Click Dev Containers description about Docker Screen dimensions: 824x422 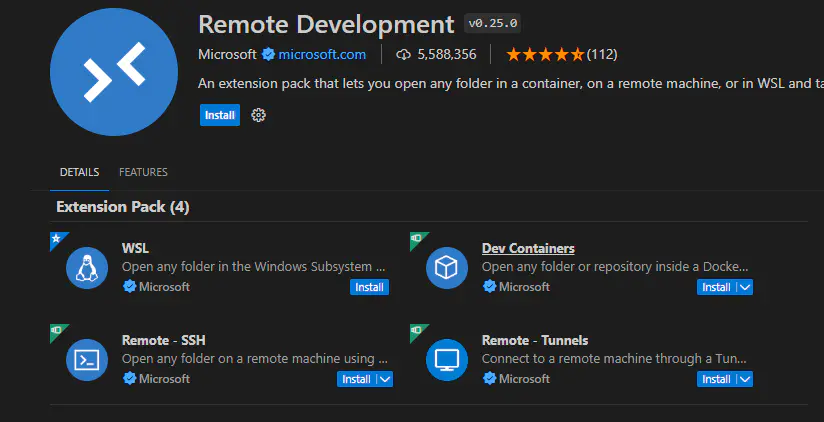pos(615,267)
